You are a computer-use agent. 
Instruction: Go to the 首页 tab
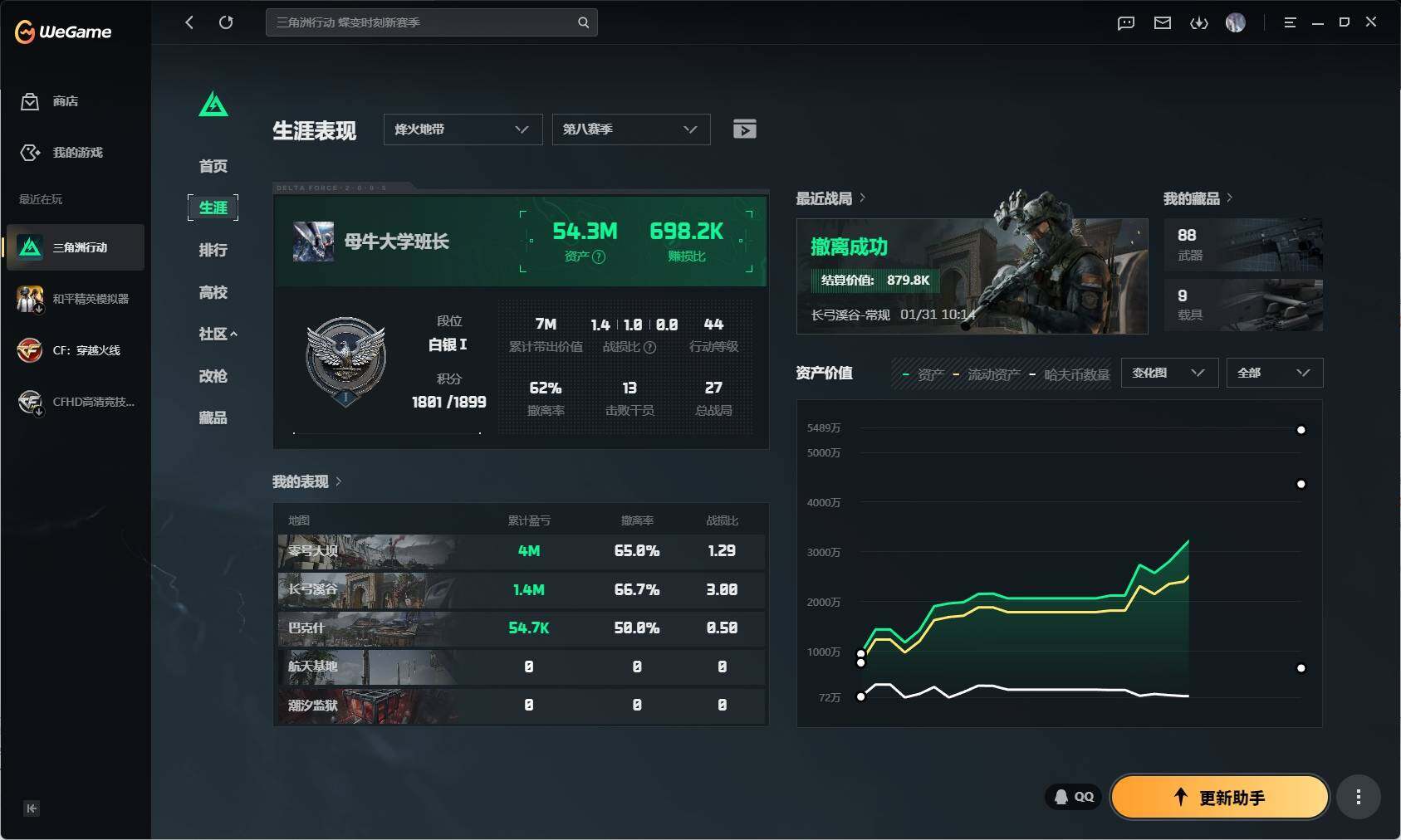(x=213, y=166)
